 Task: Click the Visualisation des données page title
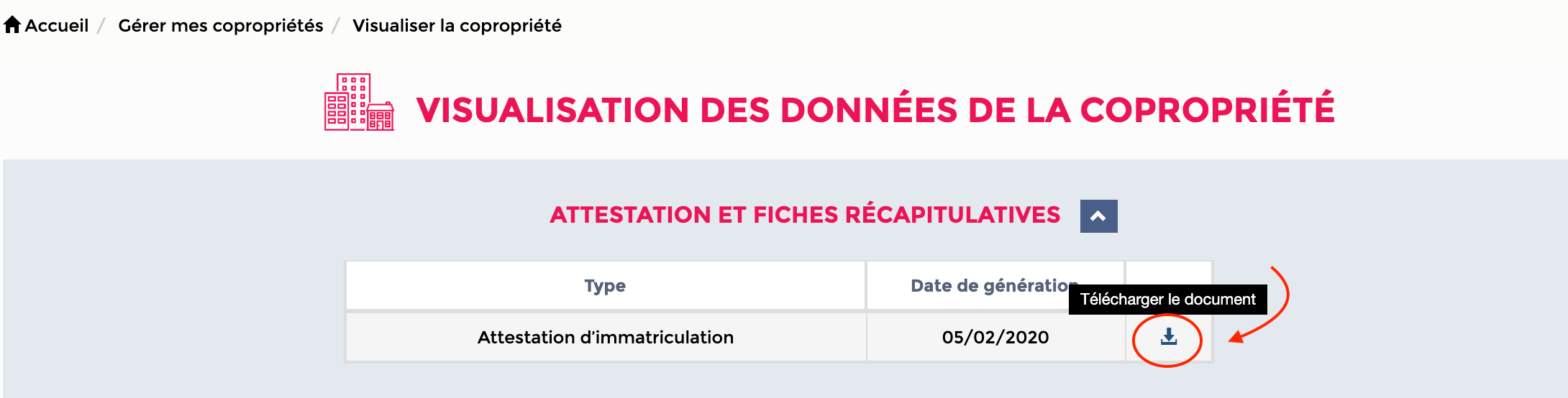(x=875, y=110)
